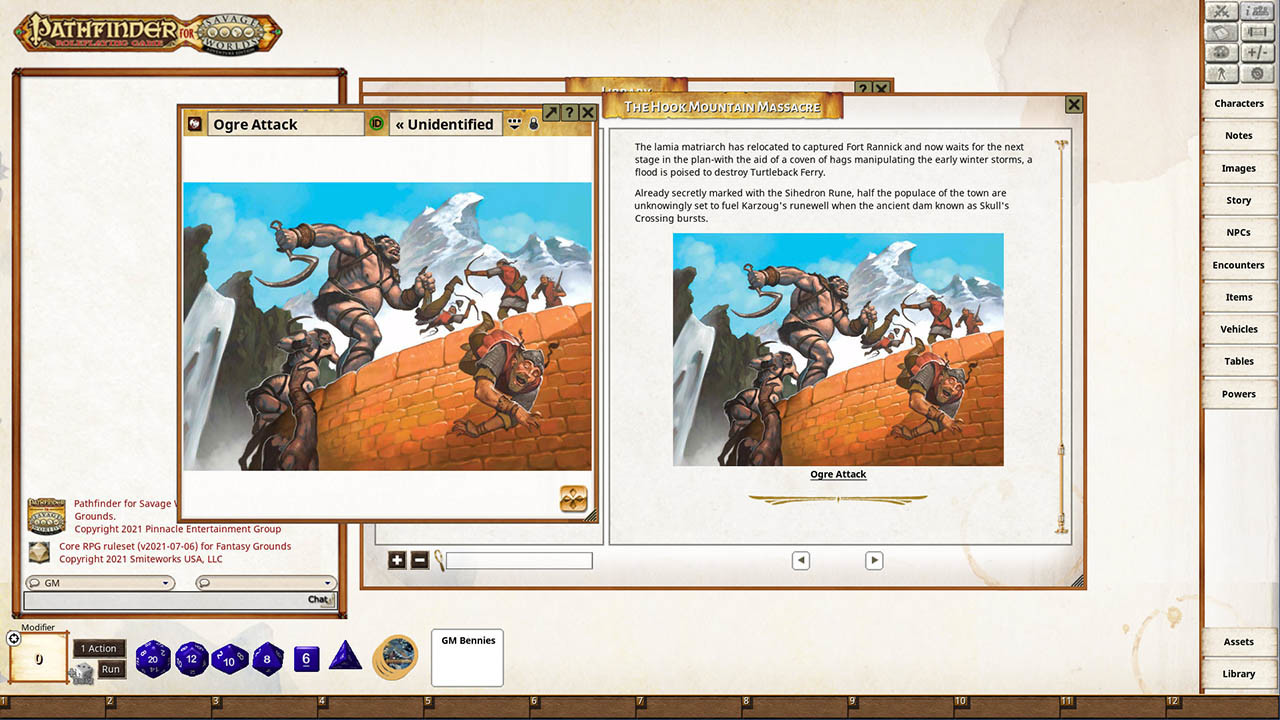Screen dimensions: 1280x720
Task: Expand all library entries with plus button
Action: point(397,560)
